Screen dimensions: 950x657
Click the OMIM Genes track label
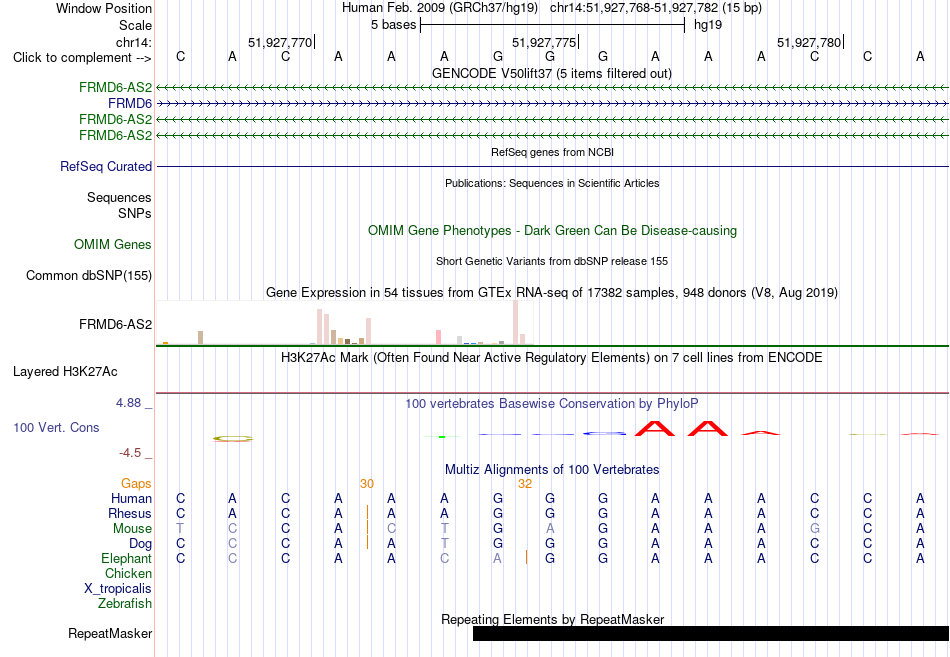coord(113,244)
